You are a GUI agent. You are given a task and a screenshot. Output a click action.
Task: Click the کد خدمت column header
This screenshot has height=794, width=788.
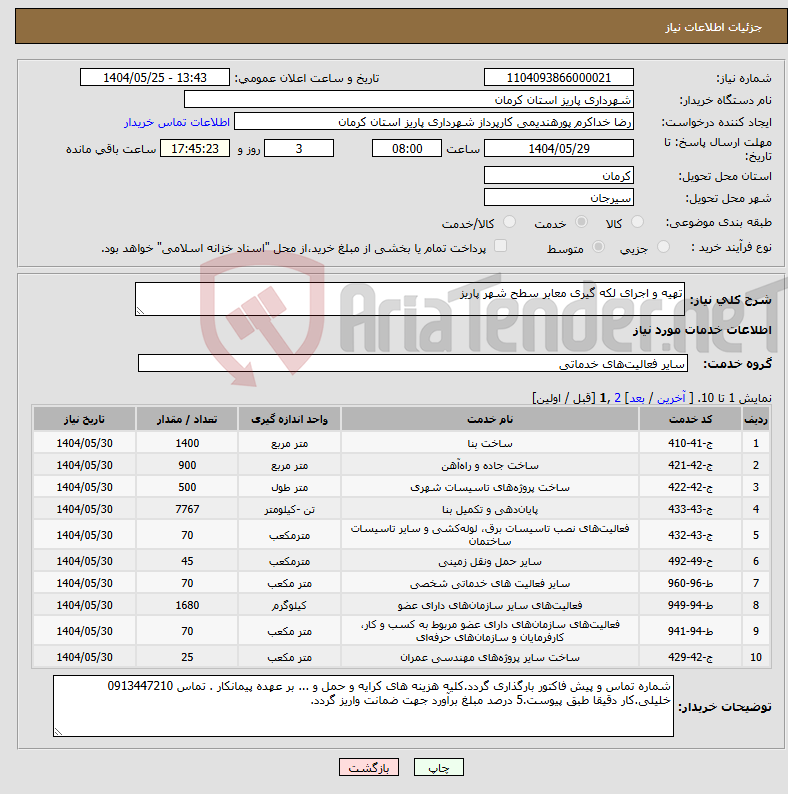[690, 419]
